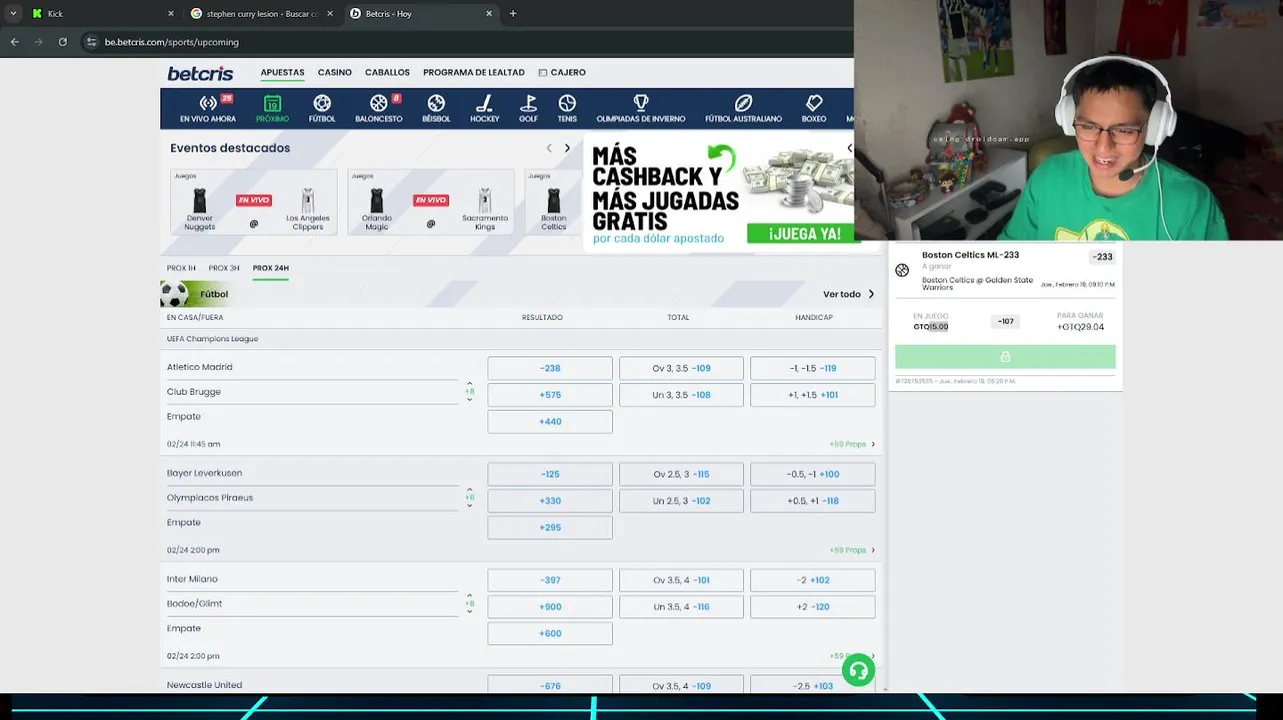Click Ver todo for Fútbol

pos(848,294)
